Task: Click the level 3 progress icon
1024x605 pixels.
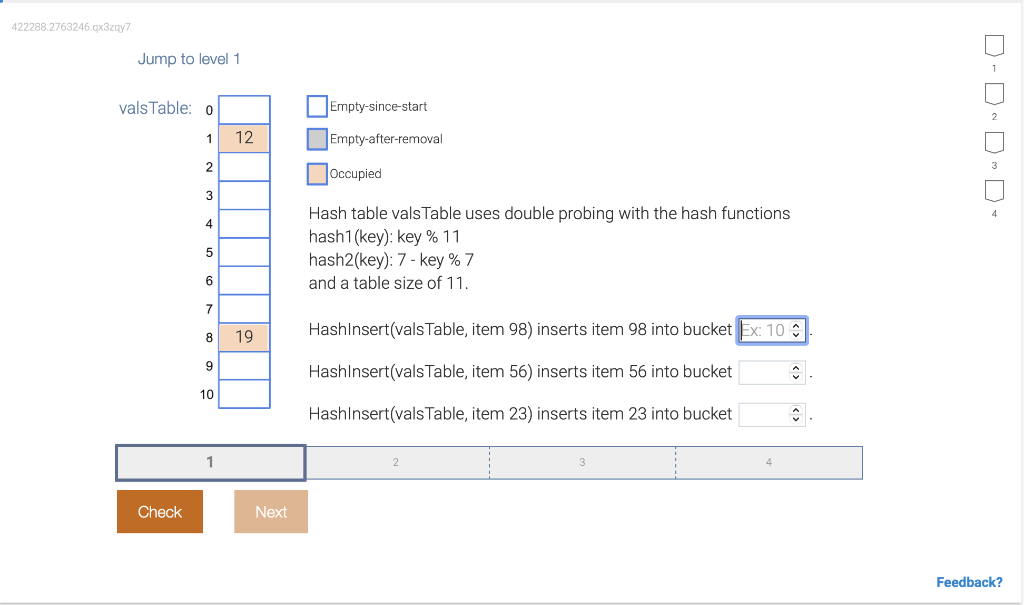Action: 994,142
